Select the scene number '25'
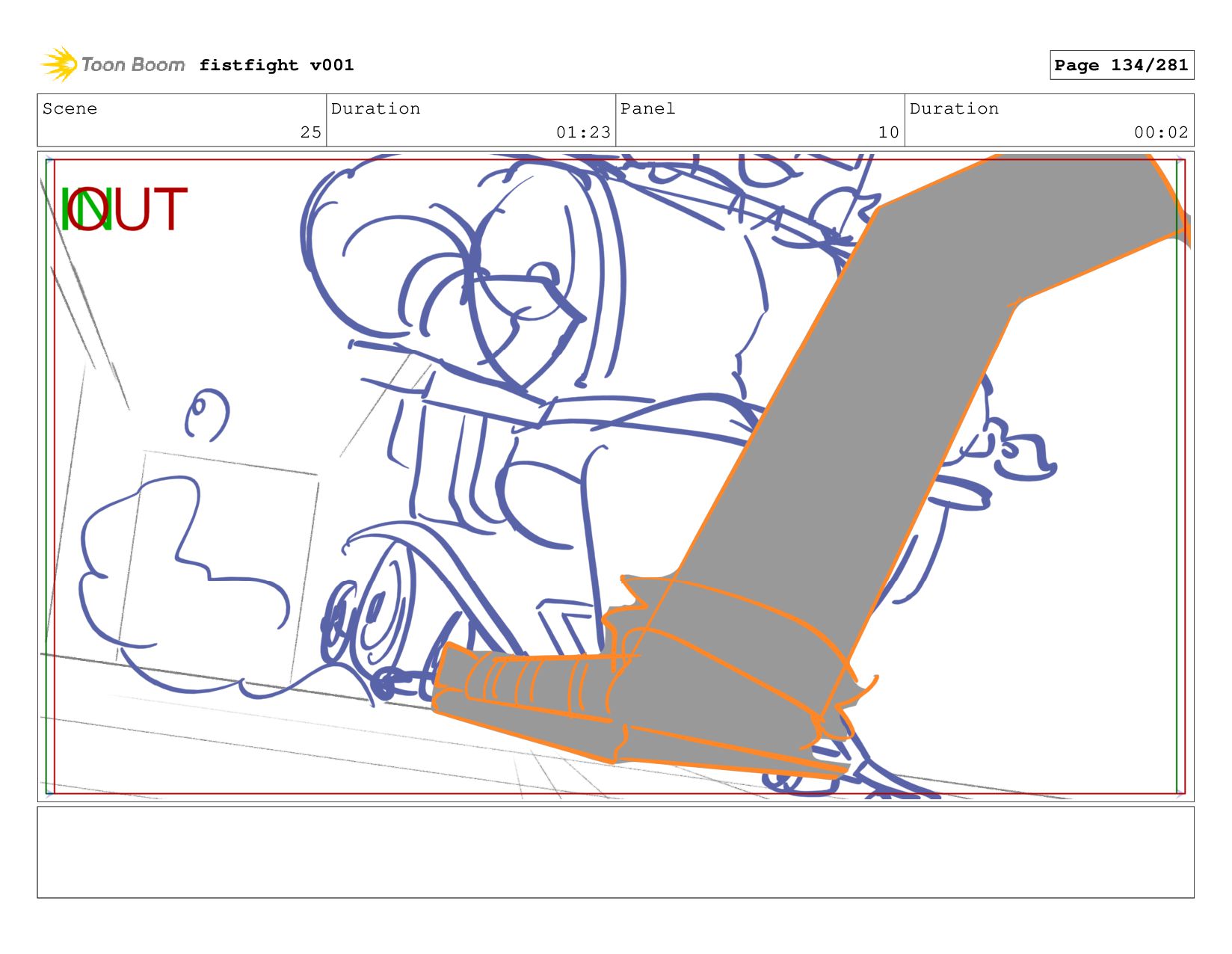This screenshot has width=1232, height=954. [311, 132]
